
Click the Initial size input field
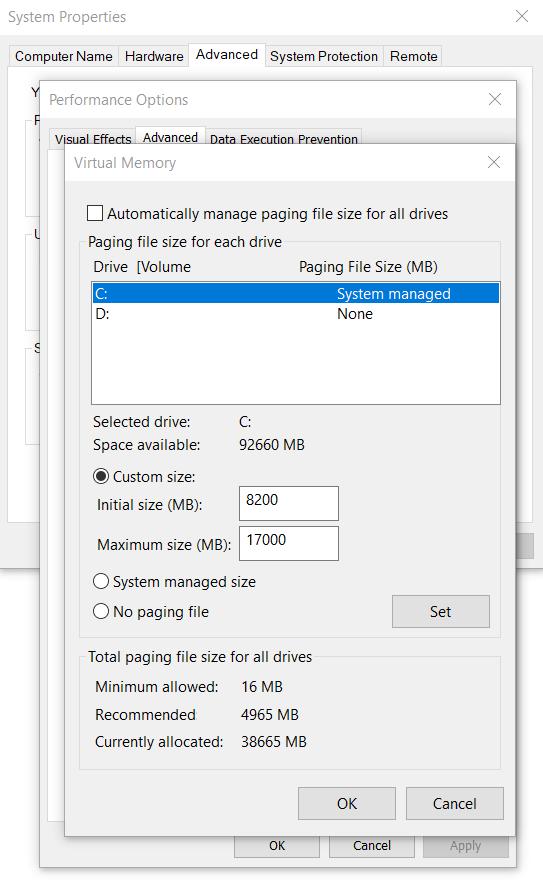(x=289, y=503)
